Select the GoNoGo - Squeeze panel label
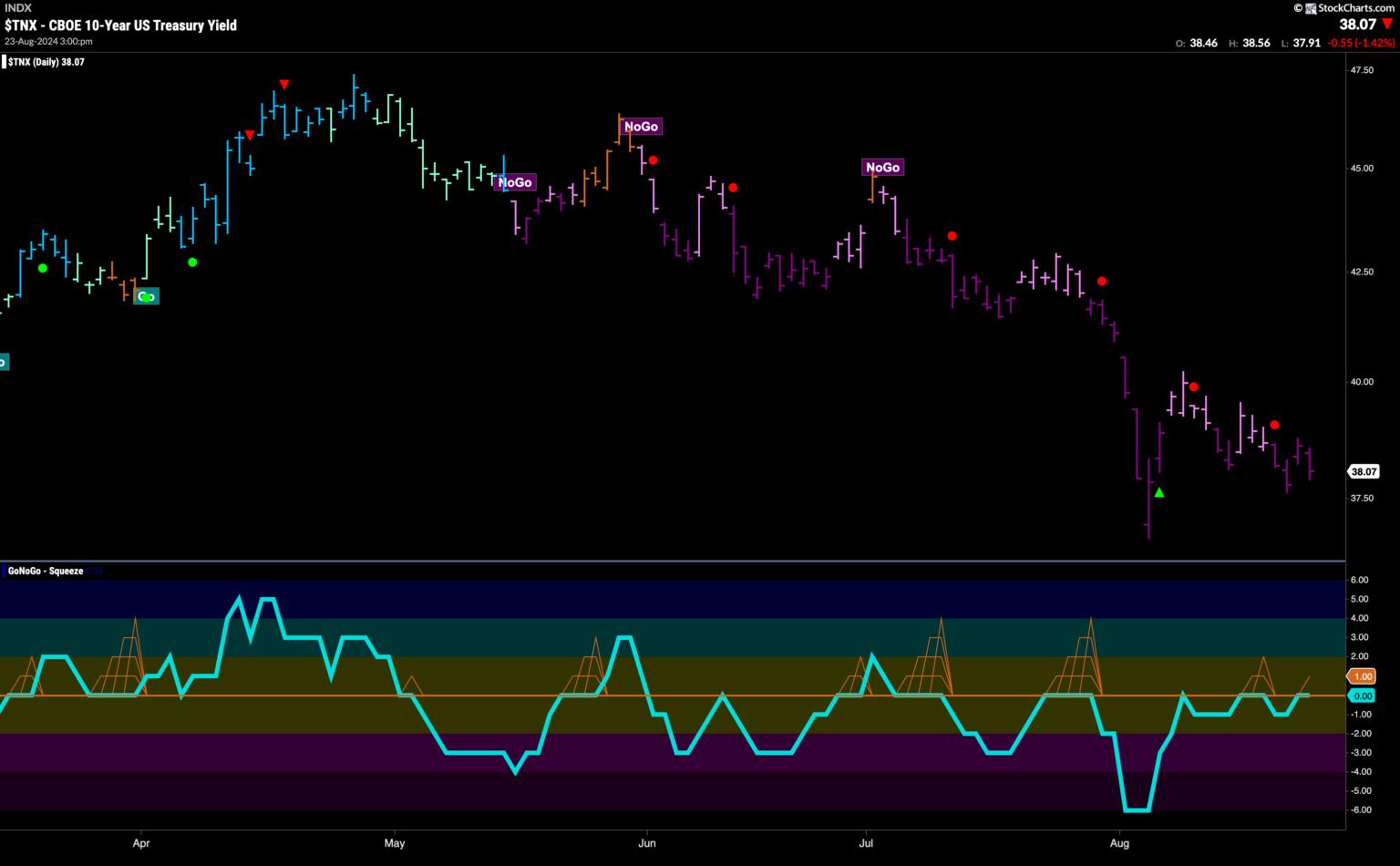This screenshot has height=866, width=1400. tap(46, 571)
